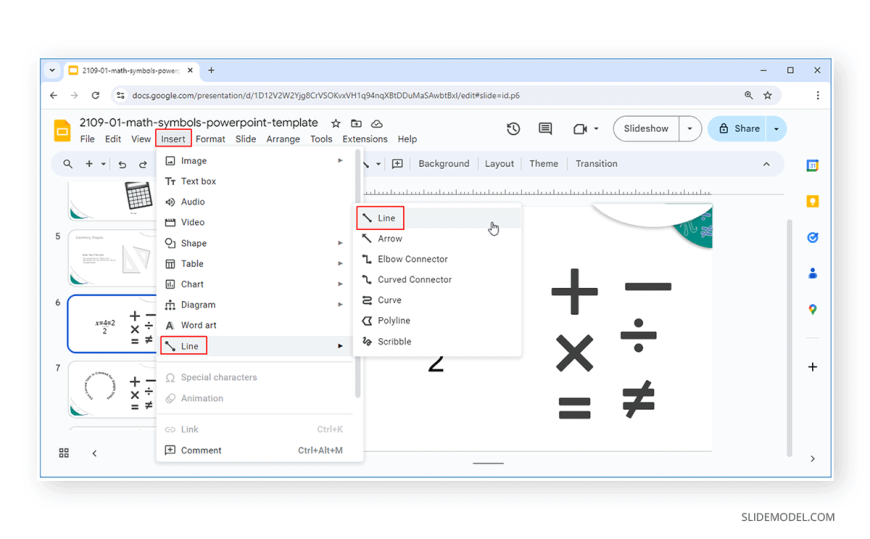The height and width of the screenshot is (539, 870).
Task: Click the add comment toolbar icon
Action: [x=397, y=164]
